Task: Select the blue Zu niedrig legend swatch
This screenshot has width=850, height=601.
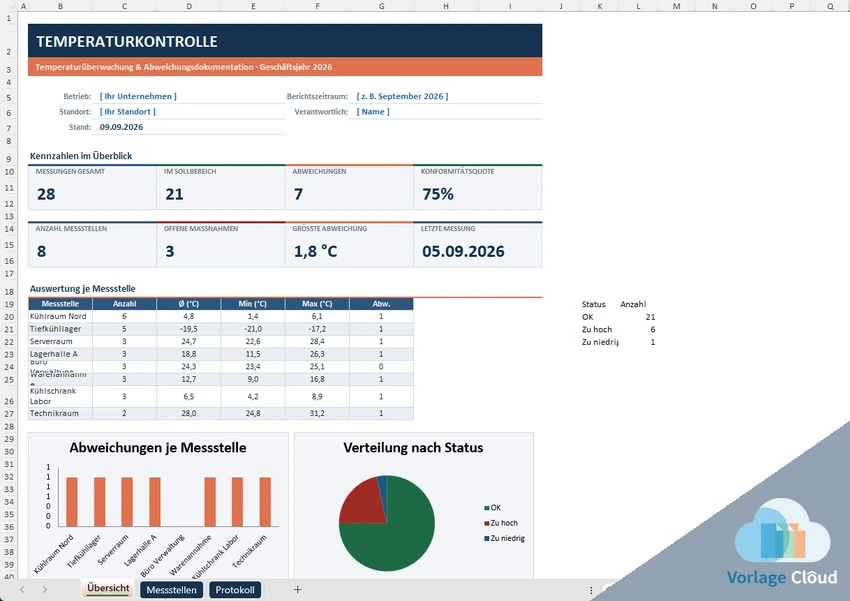Action: tap(487, 538)
